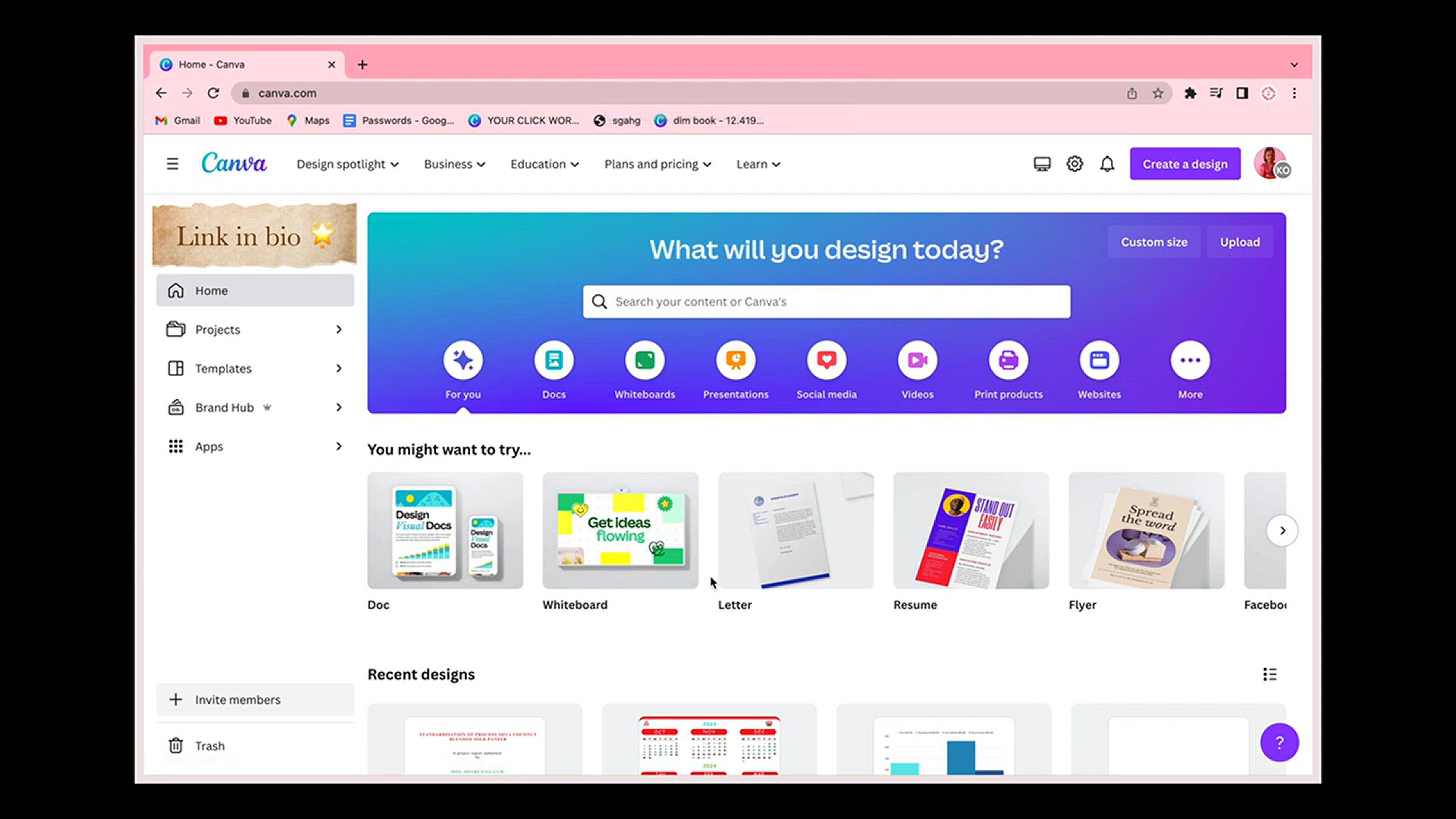Click the browser back arrow
The image size is (1456, 819).
[x=161, y=93]
